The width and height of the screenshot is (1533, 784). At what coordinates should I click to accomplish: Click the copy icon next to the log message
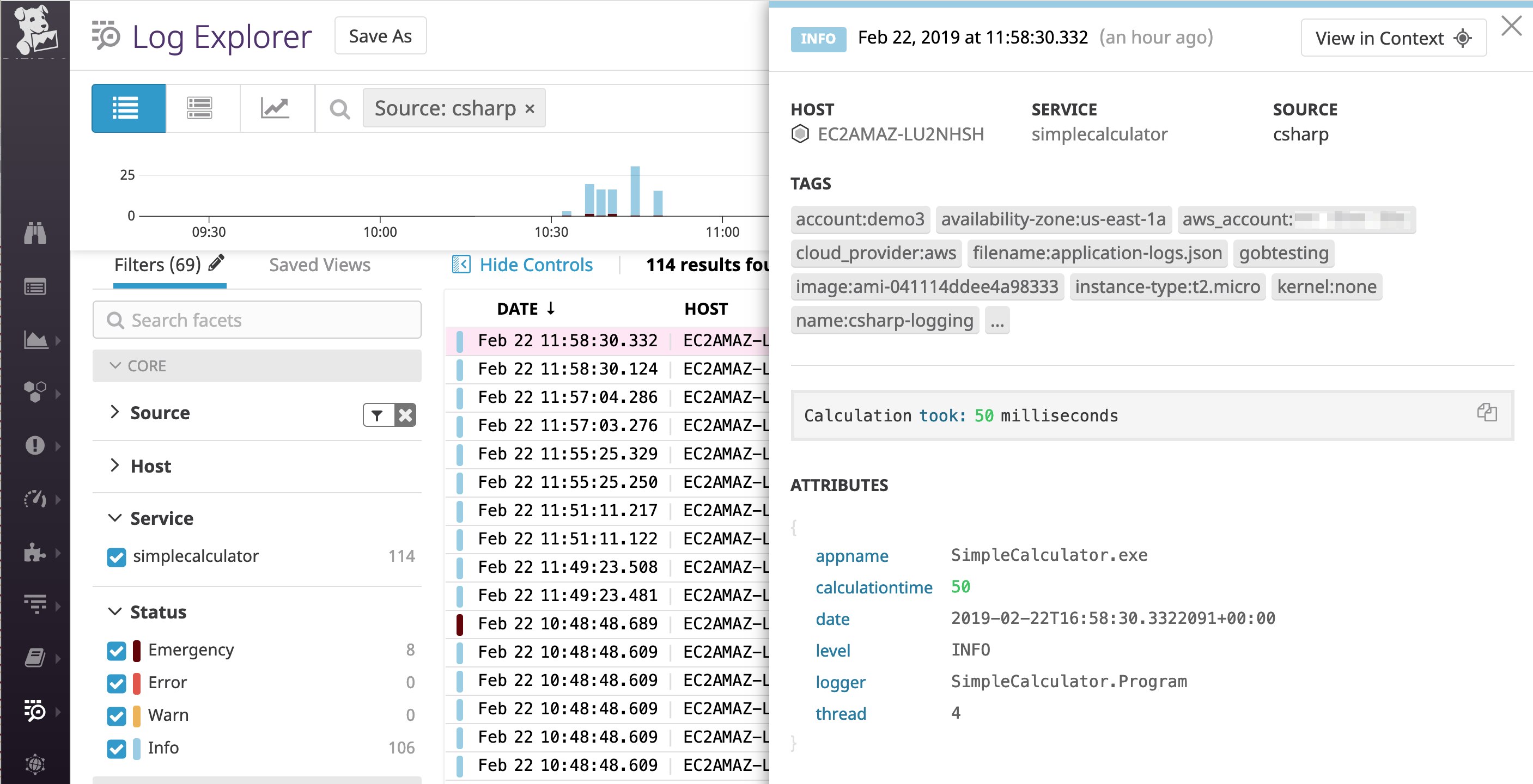coord(1487,412)
